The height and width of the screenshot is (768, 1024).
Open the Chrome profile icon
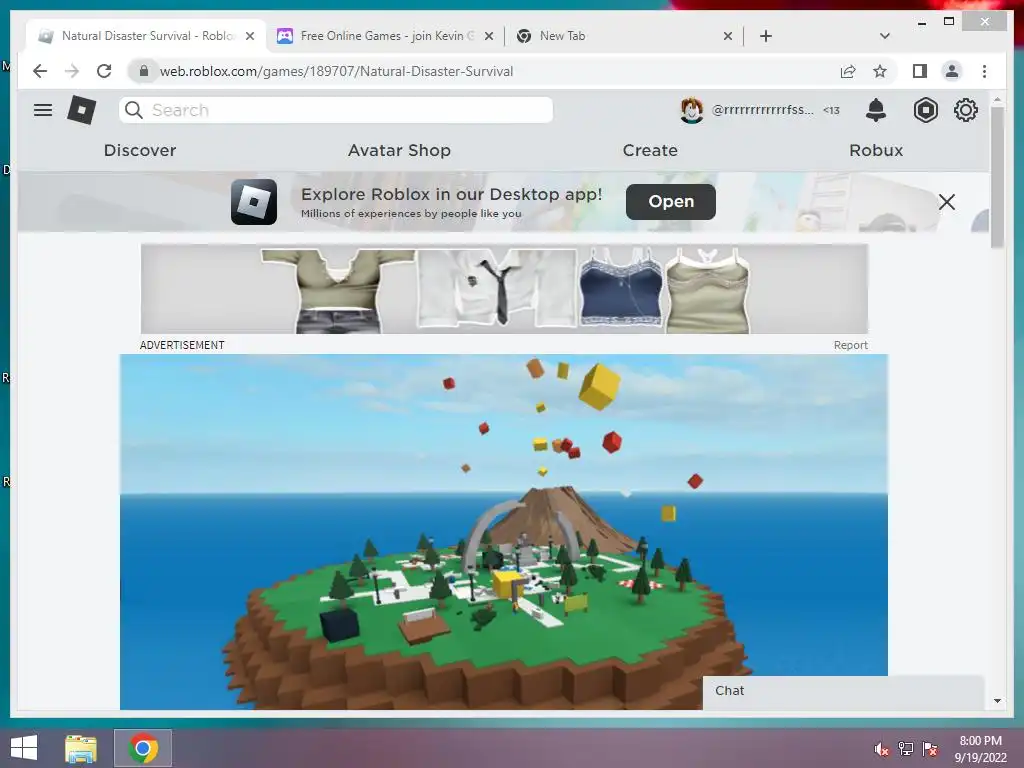click(x=952, y=71)
